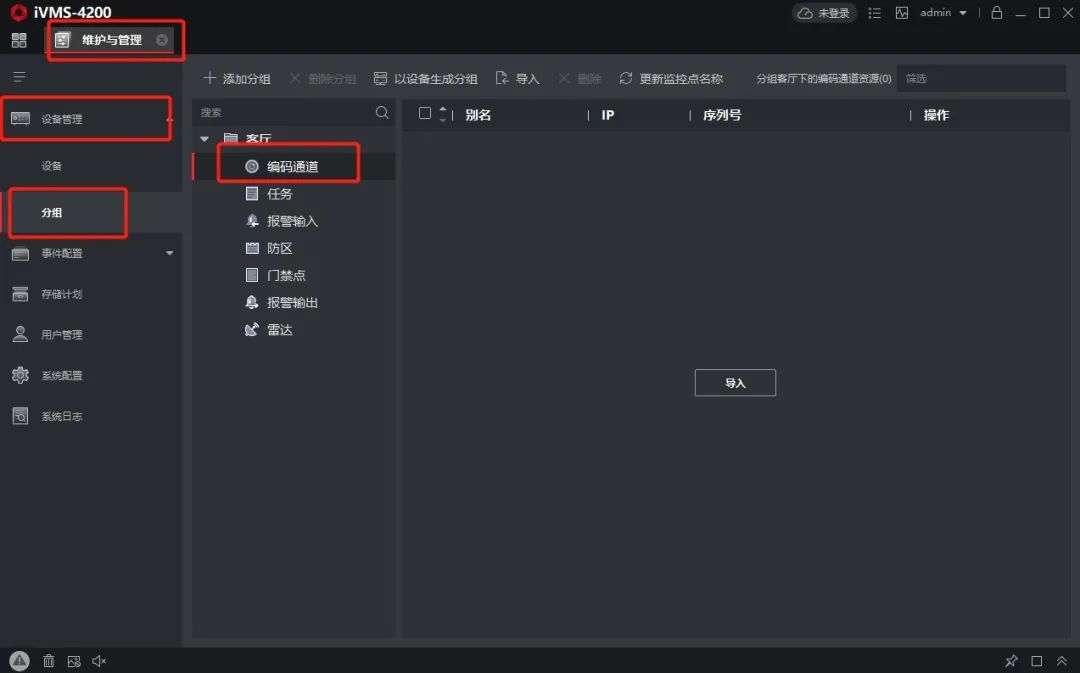
Task: Click the 未登录 cloud login button
Action: click(824, 13)
